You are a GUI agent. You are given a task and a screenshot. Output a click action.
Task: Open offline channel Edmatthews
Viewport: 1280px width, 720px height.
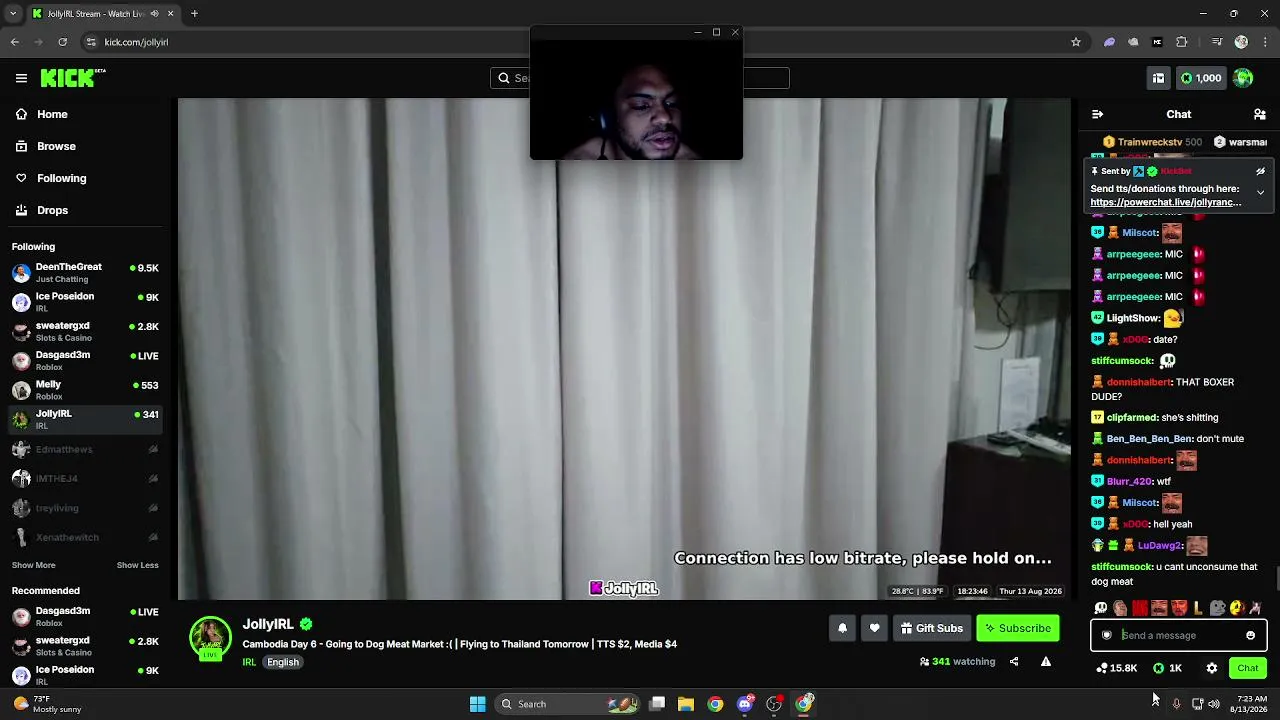[84, 450]
